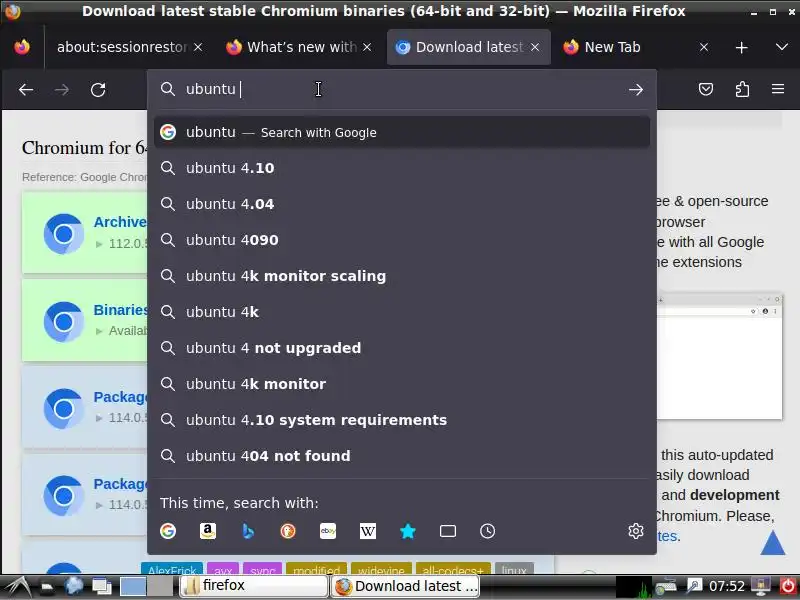Click the Forward navigation arrow
The width and height of the screenshot is (800, 600).
click(x=62, y=90)
